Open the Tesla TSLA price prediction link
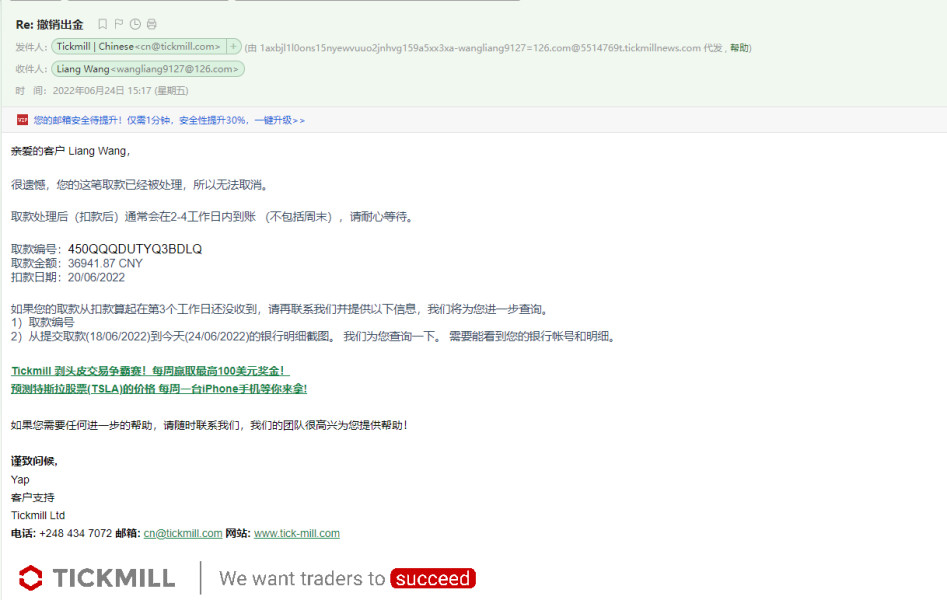Screen dimensions: 947x600 [x=159, y=389]
